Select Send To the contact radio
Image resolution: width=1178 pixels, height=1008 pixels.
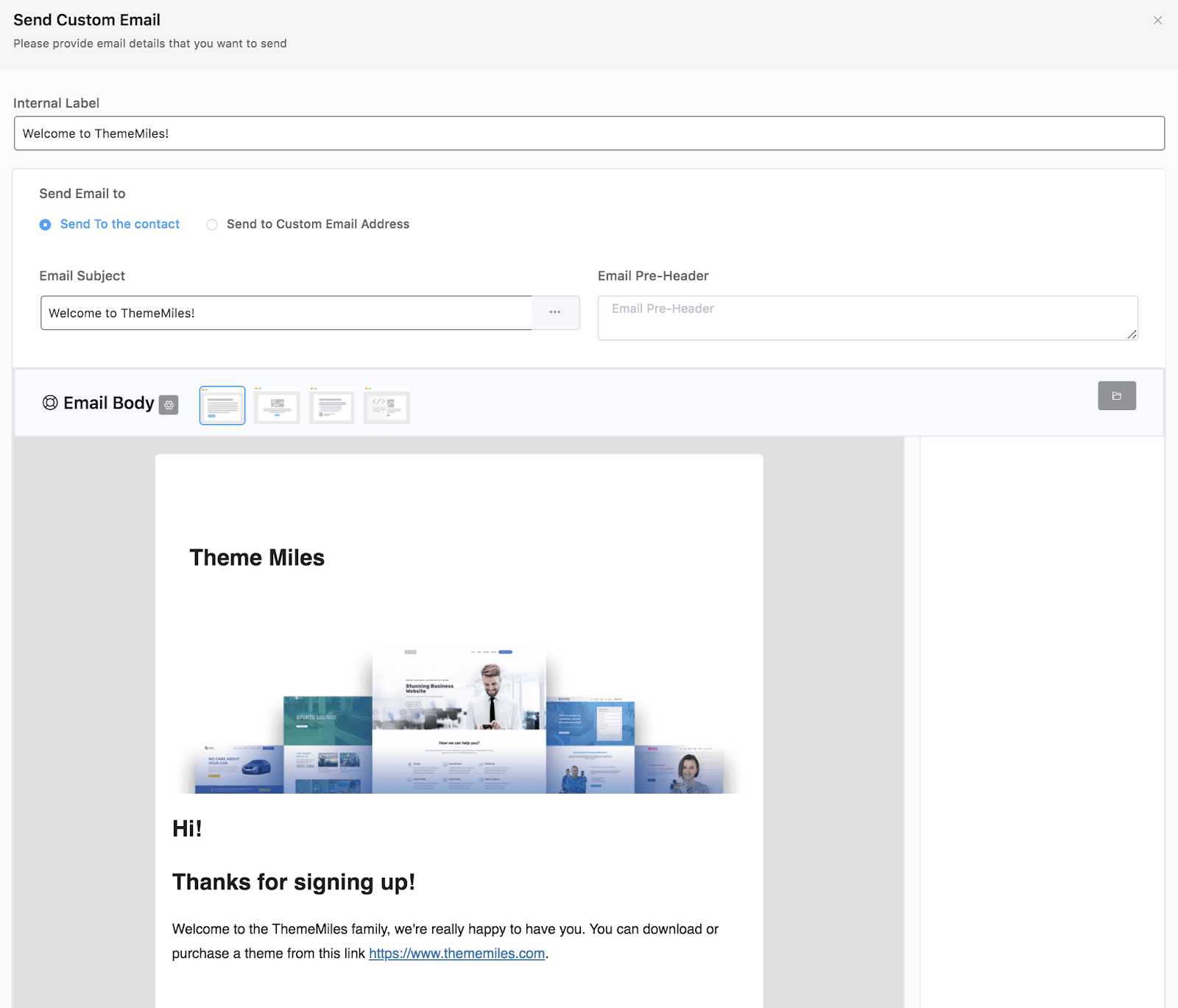pyautogui.click(x=46, y=225)
